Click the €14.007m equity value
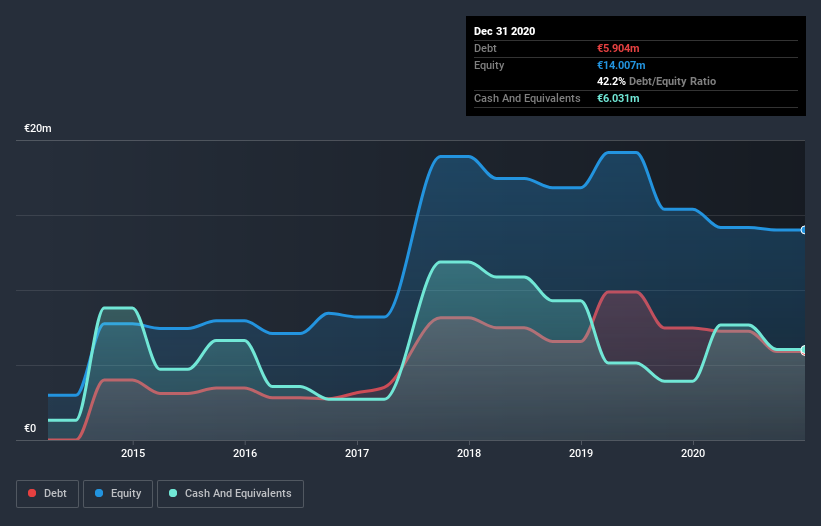821x526 pixels. click(x=621, y=65)
